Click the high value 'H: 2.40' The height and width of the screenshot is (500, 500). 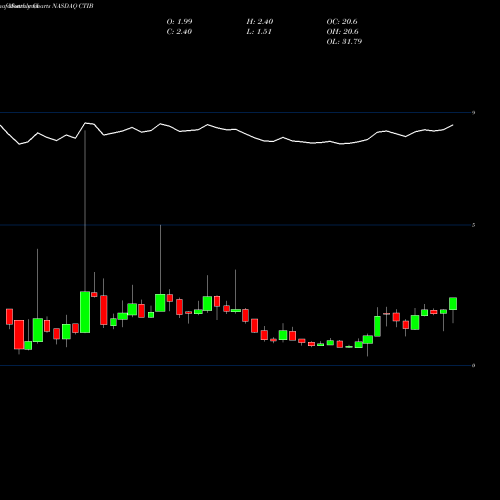[260, 22]
